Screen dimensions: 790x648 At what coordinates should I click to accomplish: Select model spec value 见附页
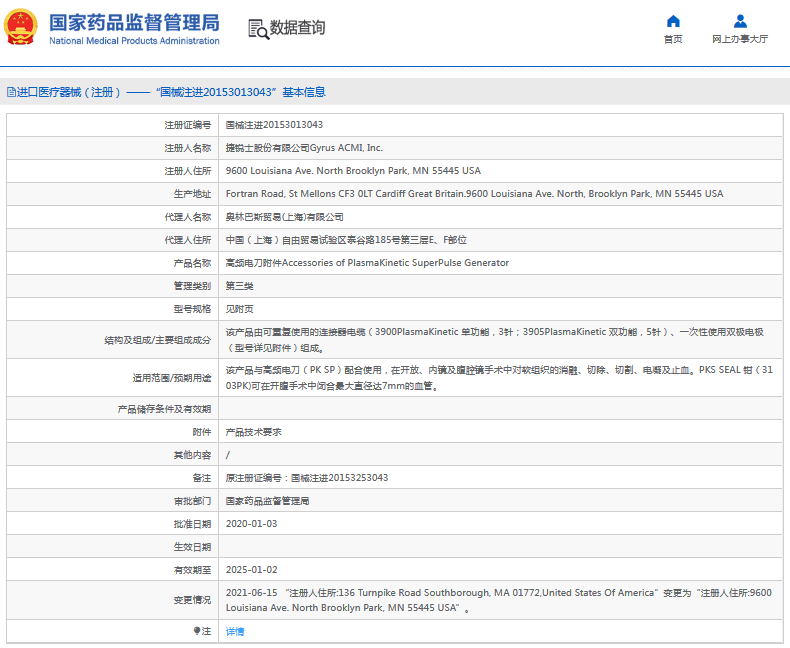239,309
